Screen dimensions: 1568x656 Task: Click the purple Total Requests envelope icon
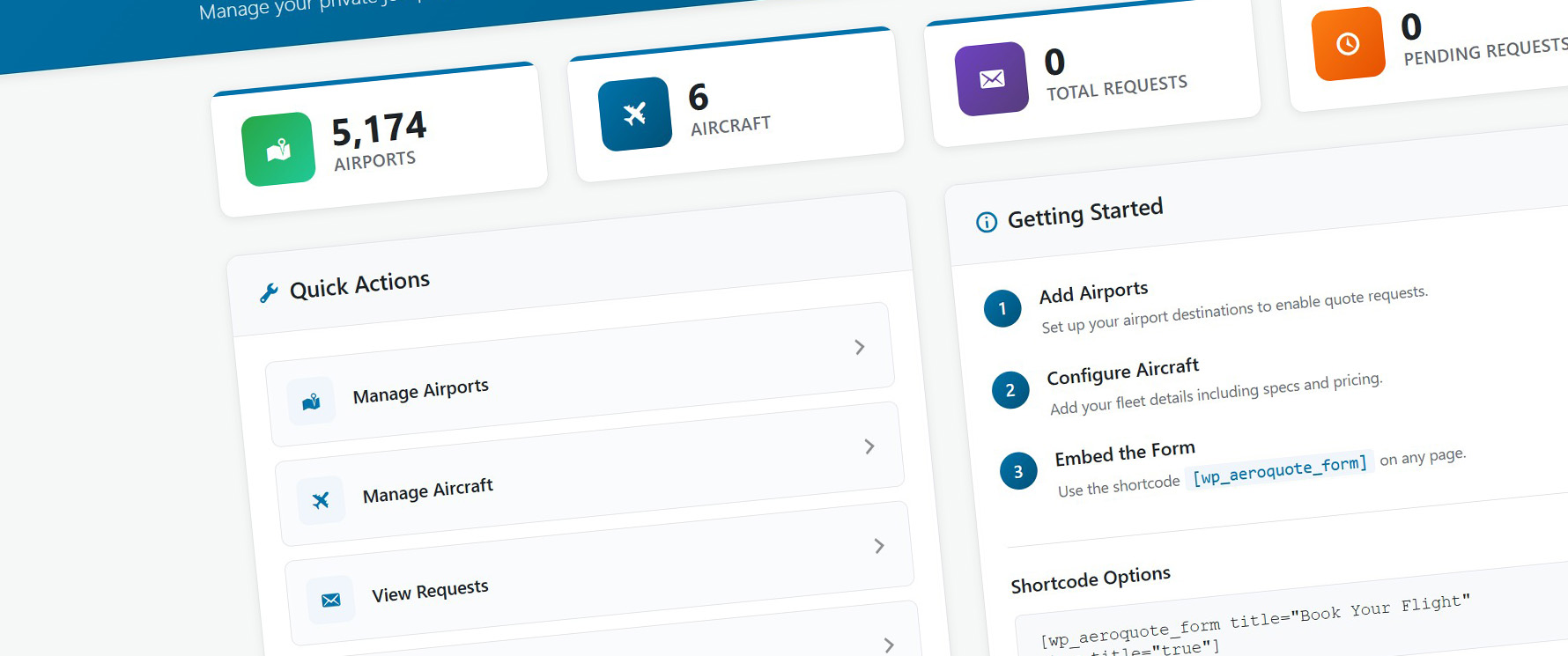[x=992, y=79]
